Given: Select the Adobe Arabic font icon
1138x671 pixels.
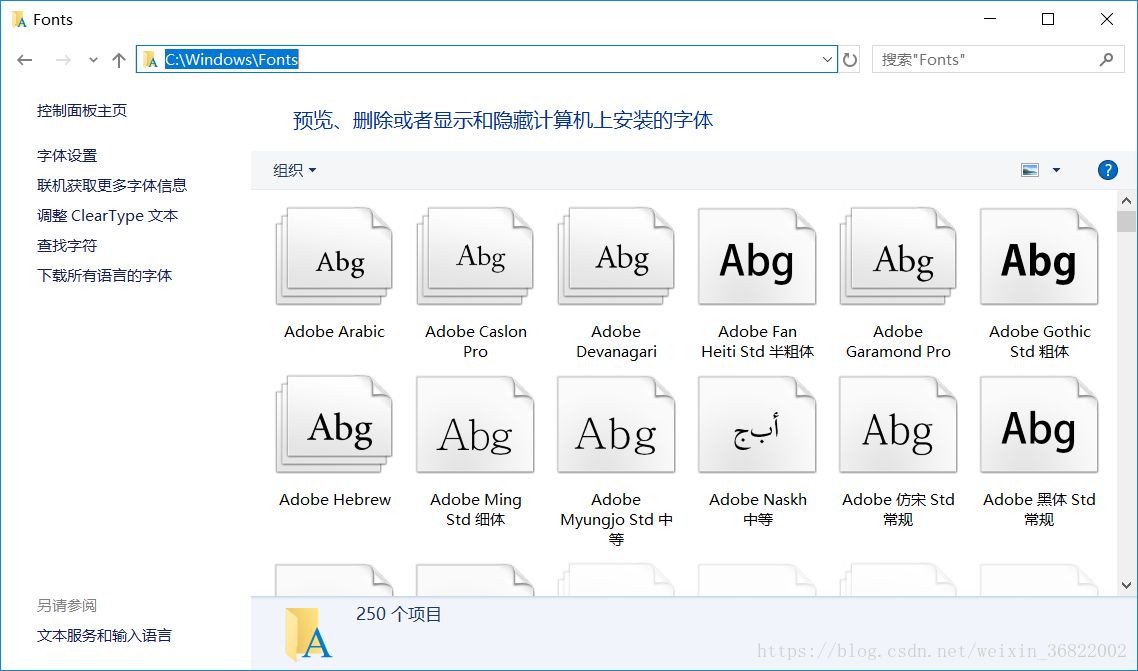Looking at the screenshot, I should (x=335, y=257).
